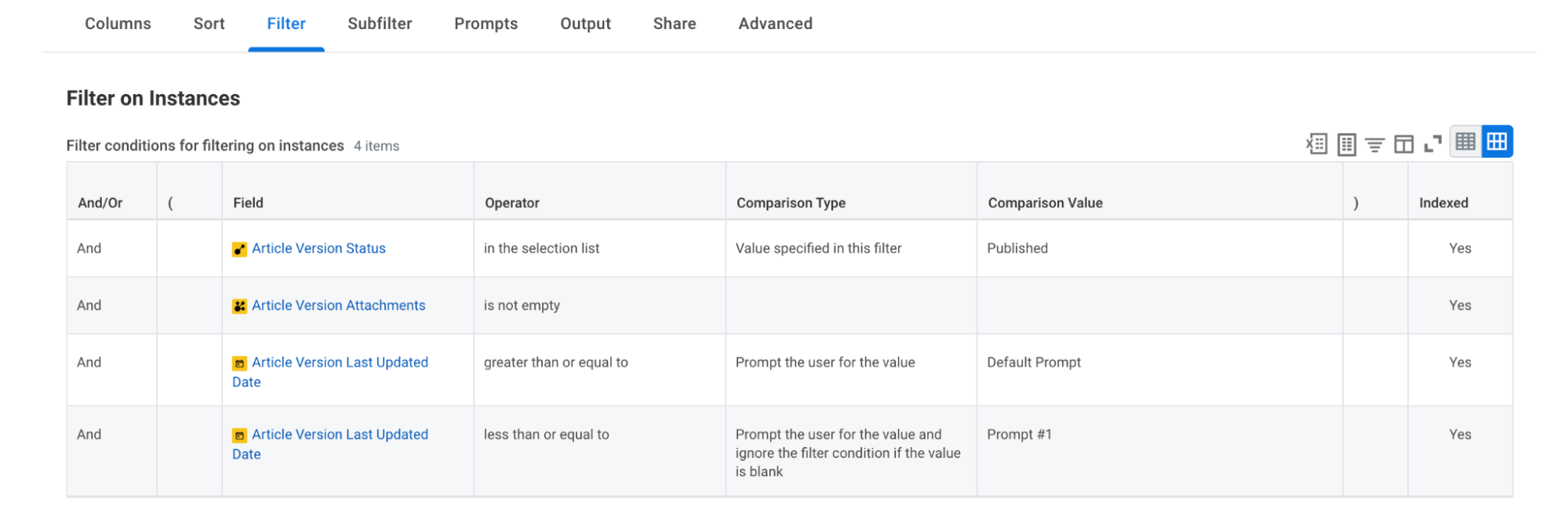Click the Article Version Status field icon

coord(239,249)
